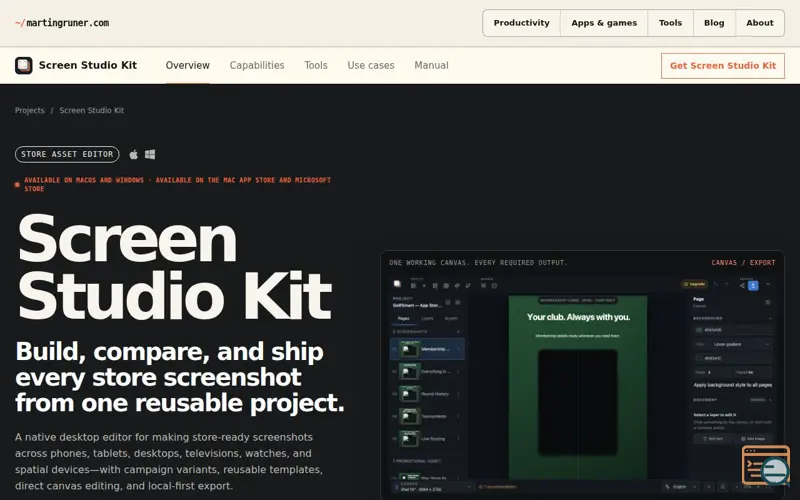Click the Screen Studio Kit breadcrumb
Viewport: 800px width, 500px height.
92,110
